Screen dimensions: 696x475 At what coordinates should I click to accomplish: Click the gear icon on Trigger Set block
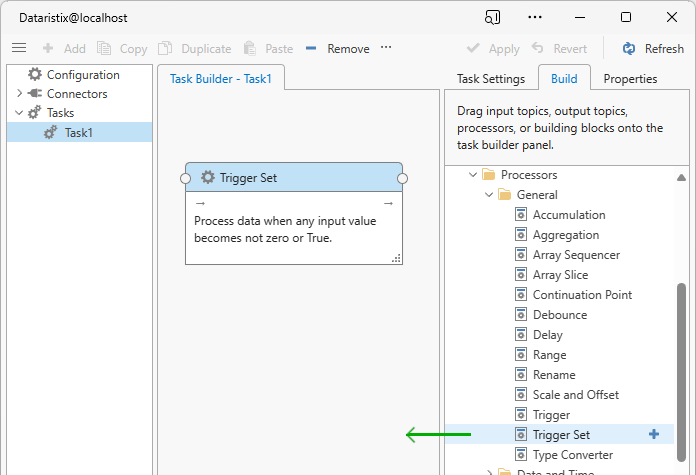(x=208, y=178)
